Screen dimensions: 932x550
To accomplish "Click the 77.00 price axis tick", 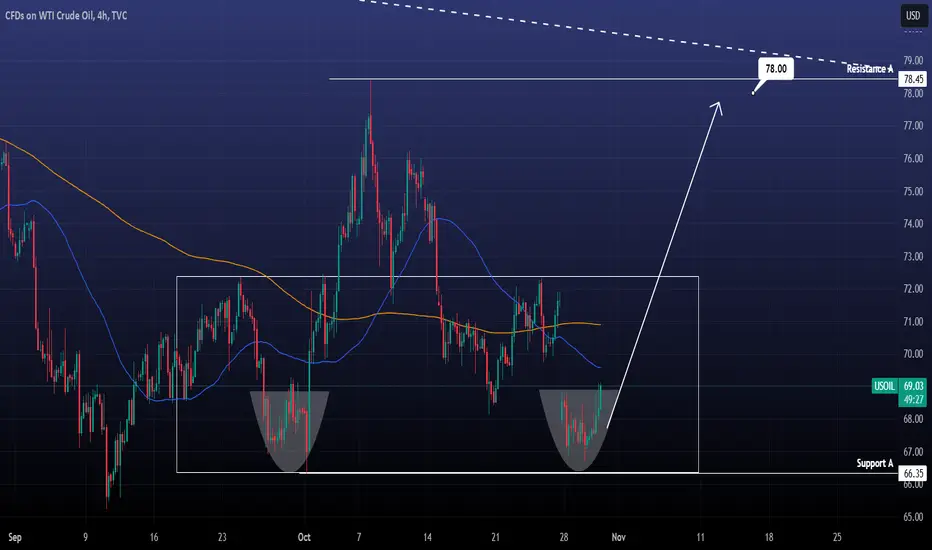I will [913, 126].
